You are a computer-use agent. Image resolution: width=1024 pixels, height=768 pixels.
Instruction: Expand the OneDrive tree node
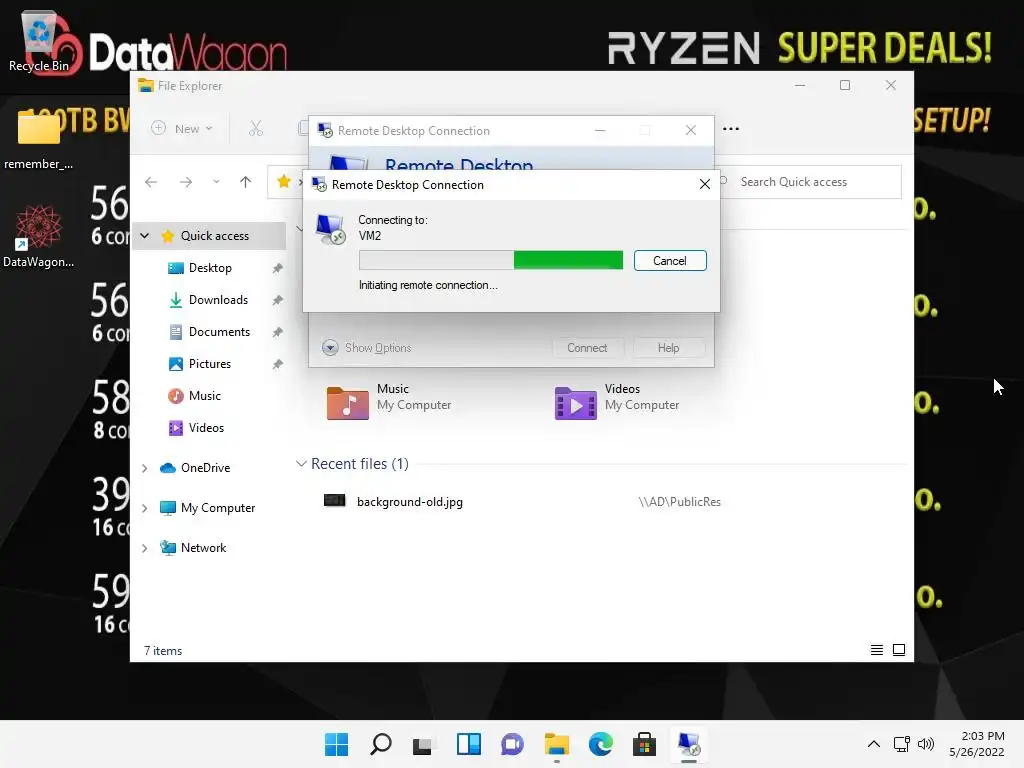pos(145,468)
